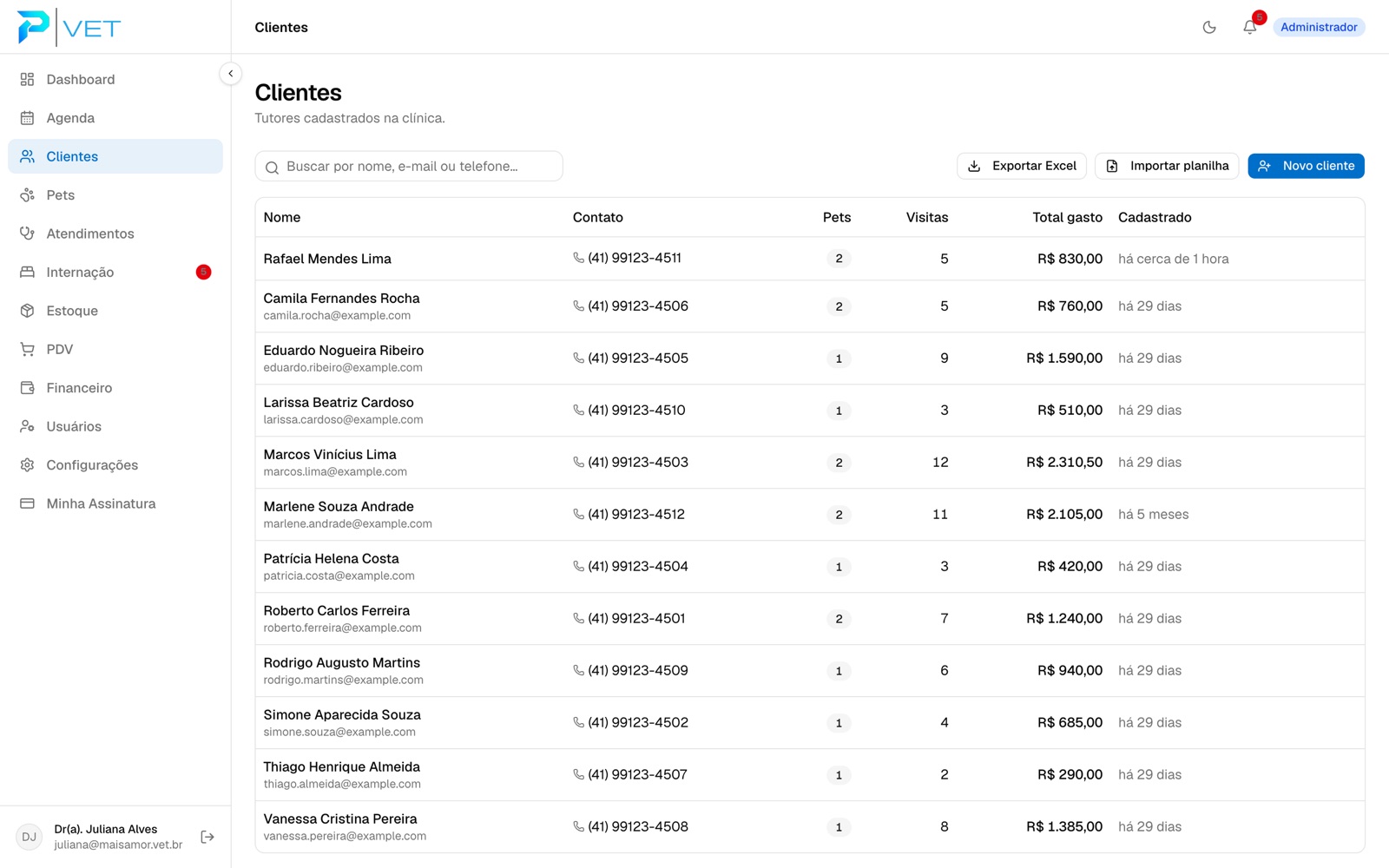Click Thiago Henrique Almeida name
The width and height of the screenshot is (1389, 868).
pyautogui.click(x=342, y=767)
